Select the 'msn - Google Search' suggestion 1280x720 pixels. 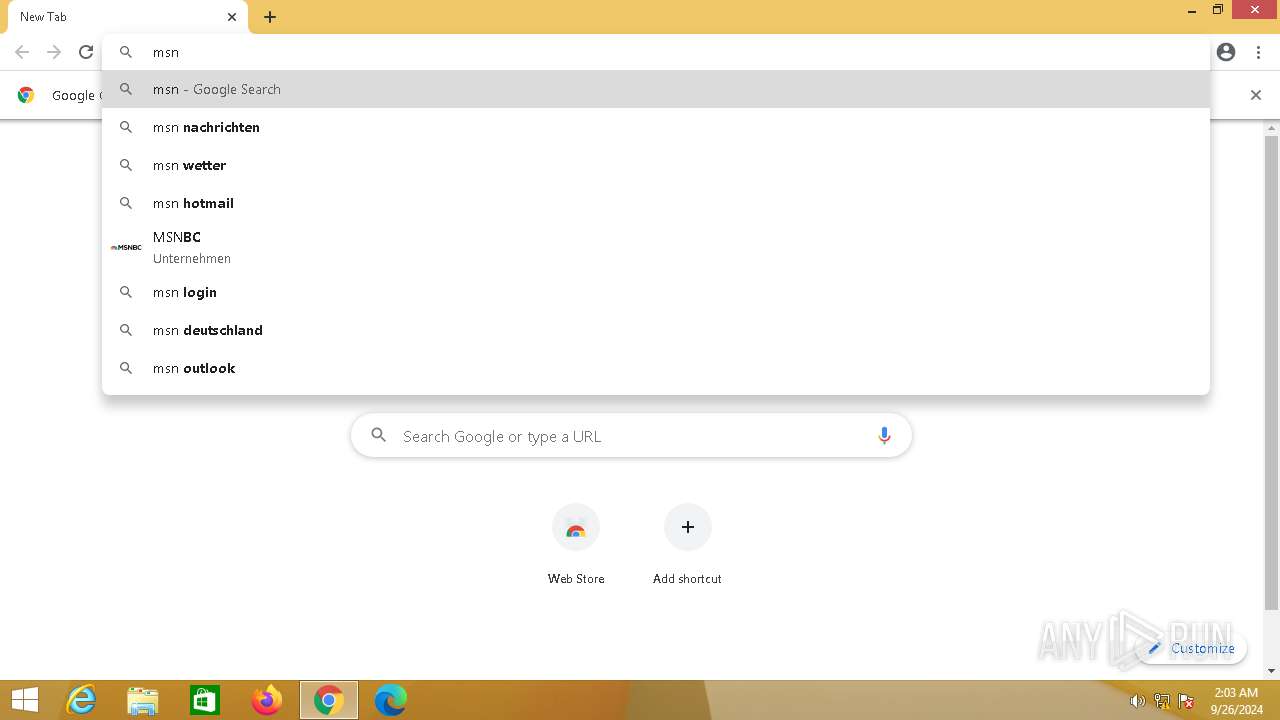(x=656, y=89)
